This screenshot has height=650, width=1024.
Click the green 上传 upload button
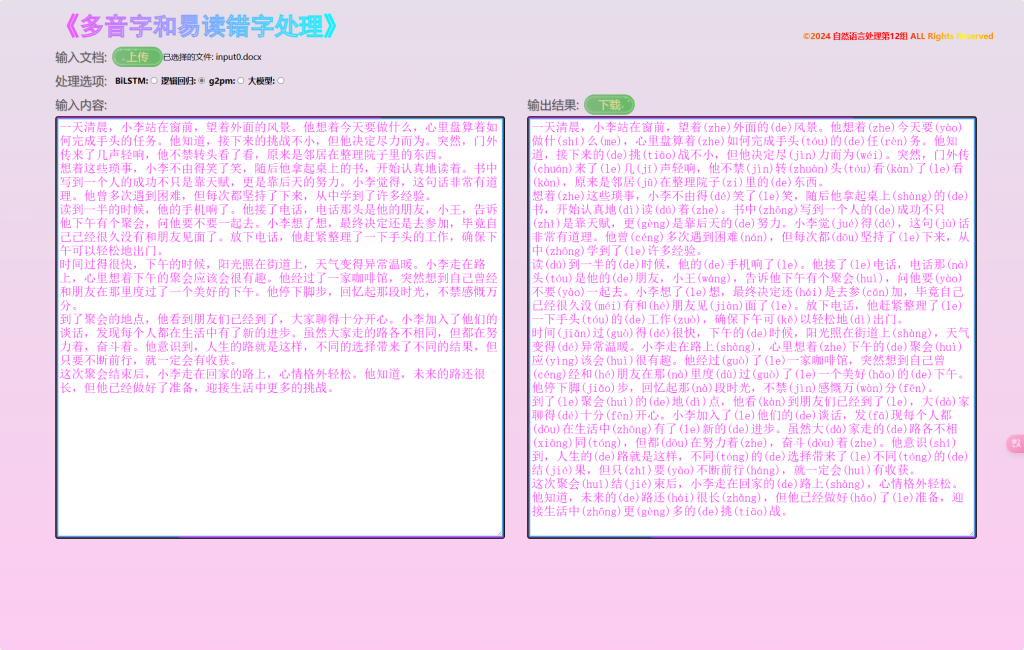[137, 57]
